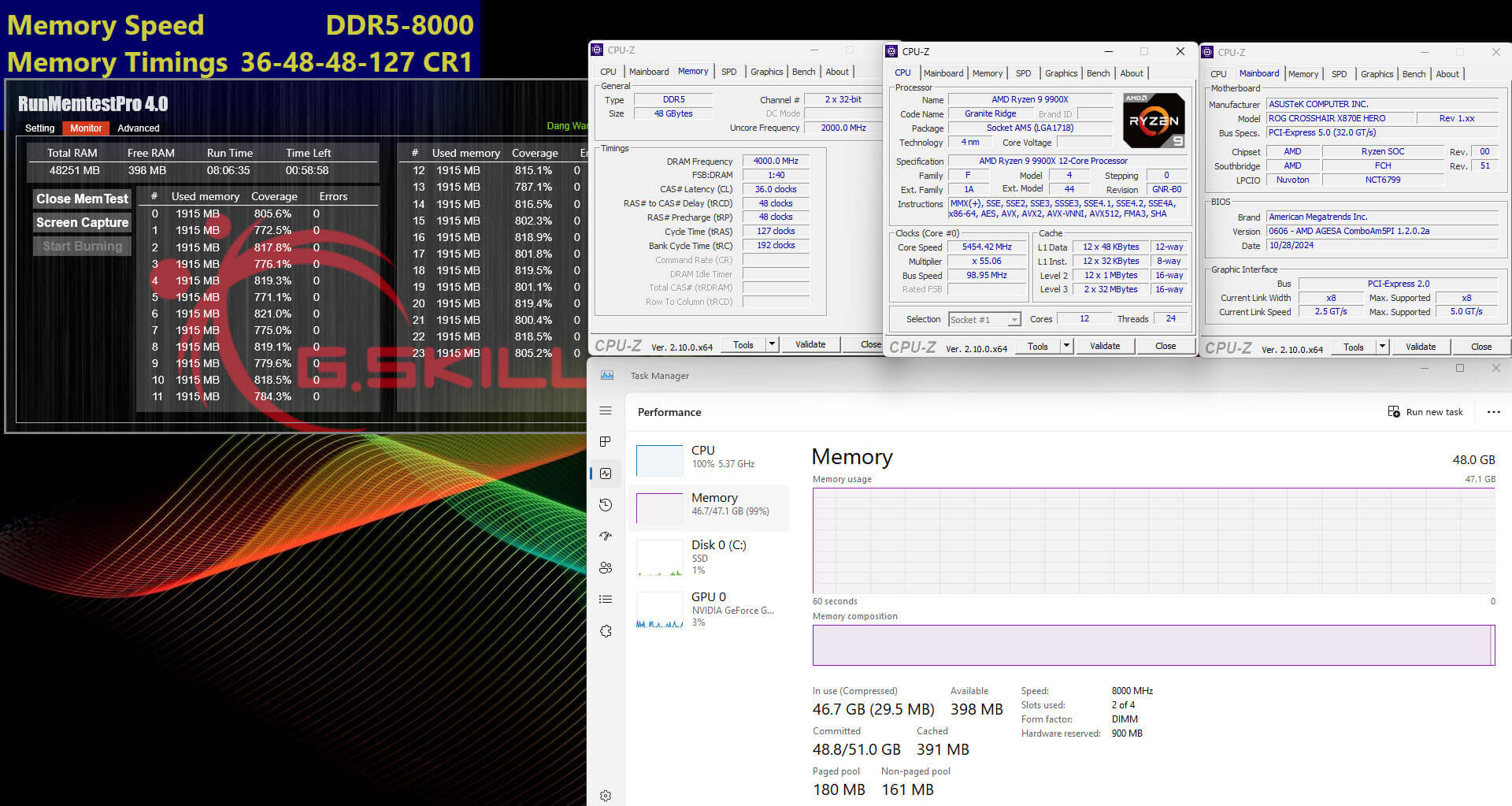Viewport: 1512px width, 806px height.
Task: Click Task Manager app icon in title bar
Action: (607, 376)
